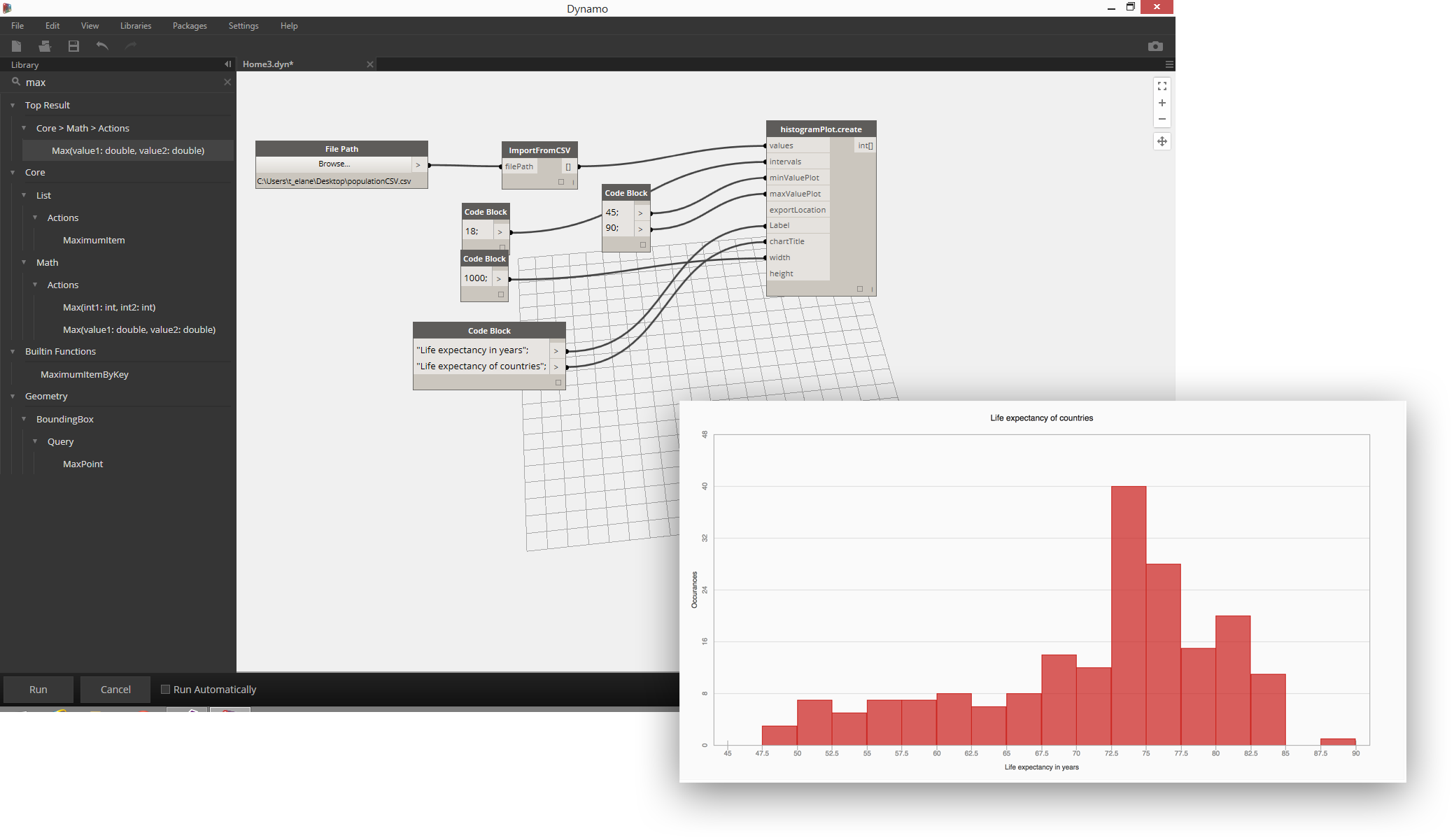
Task: Click the exportLocation input on histogramPlot.create
Action: 798,210
